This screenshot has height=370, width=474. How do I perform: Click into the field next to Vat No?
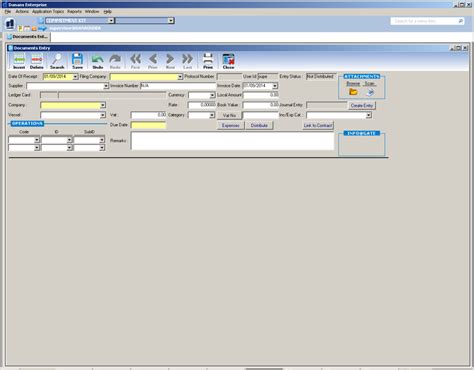(x=260, y=115)
